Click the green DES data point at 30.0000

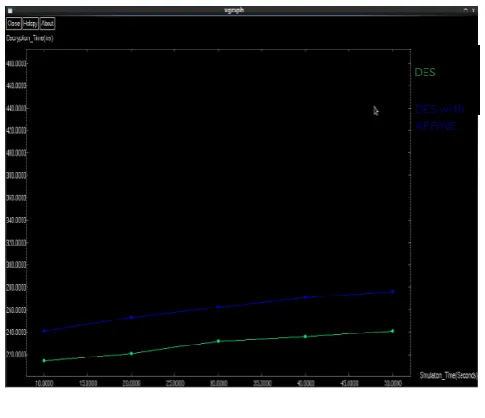(219, 341)
